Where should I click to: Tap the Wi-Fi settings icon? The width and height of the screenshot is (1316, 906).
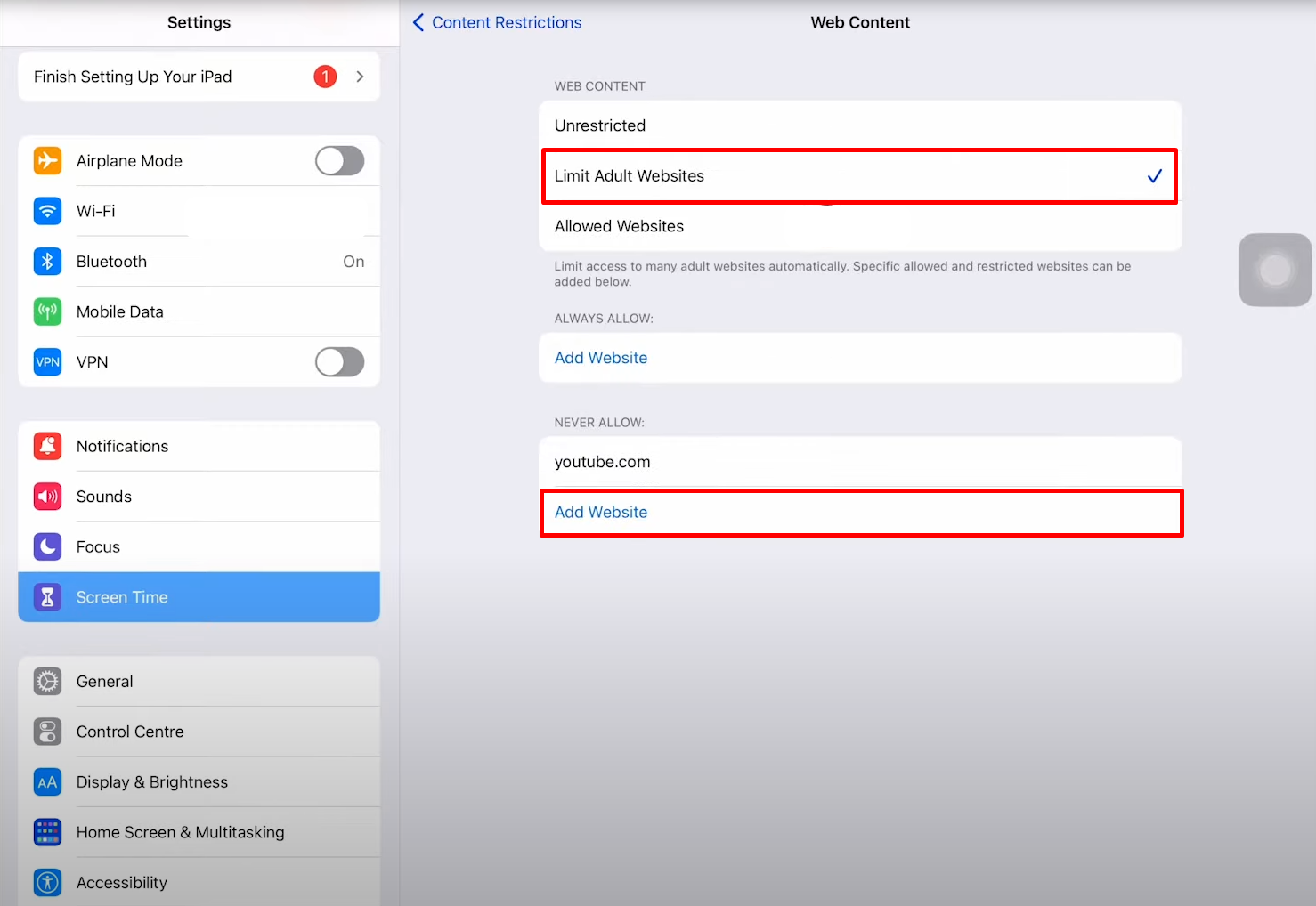(48, 211)
